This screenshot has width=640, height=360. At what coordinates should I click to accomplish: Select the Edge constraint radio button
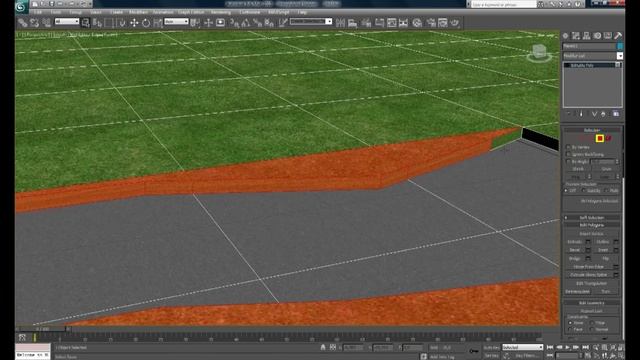[592, 323]
